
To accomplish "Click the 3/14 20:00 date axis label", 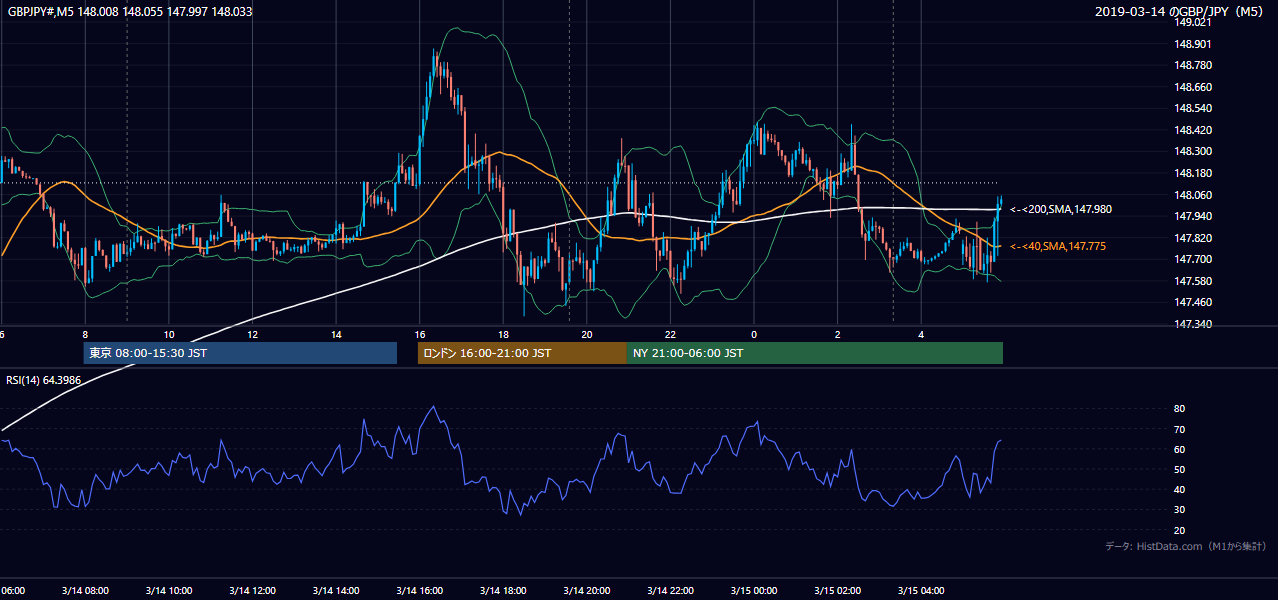I will pyautogui.click(x=587, y=590).
